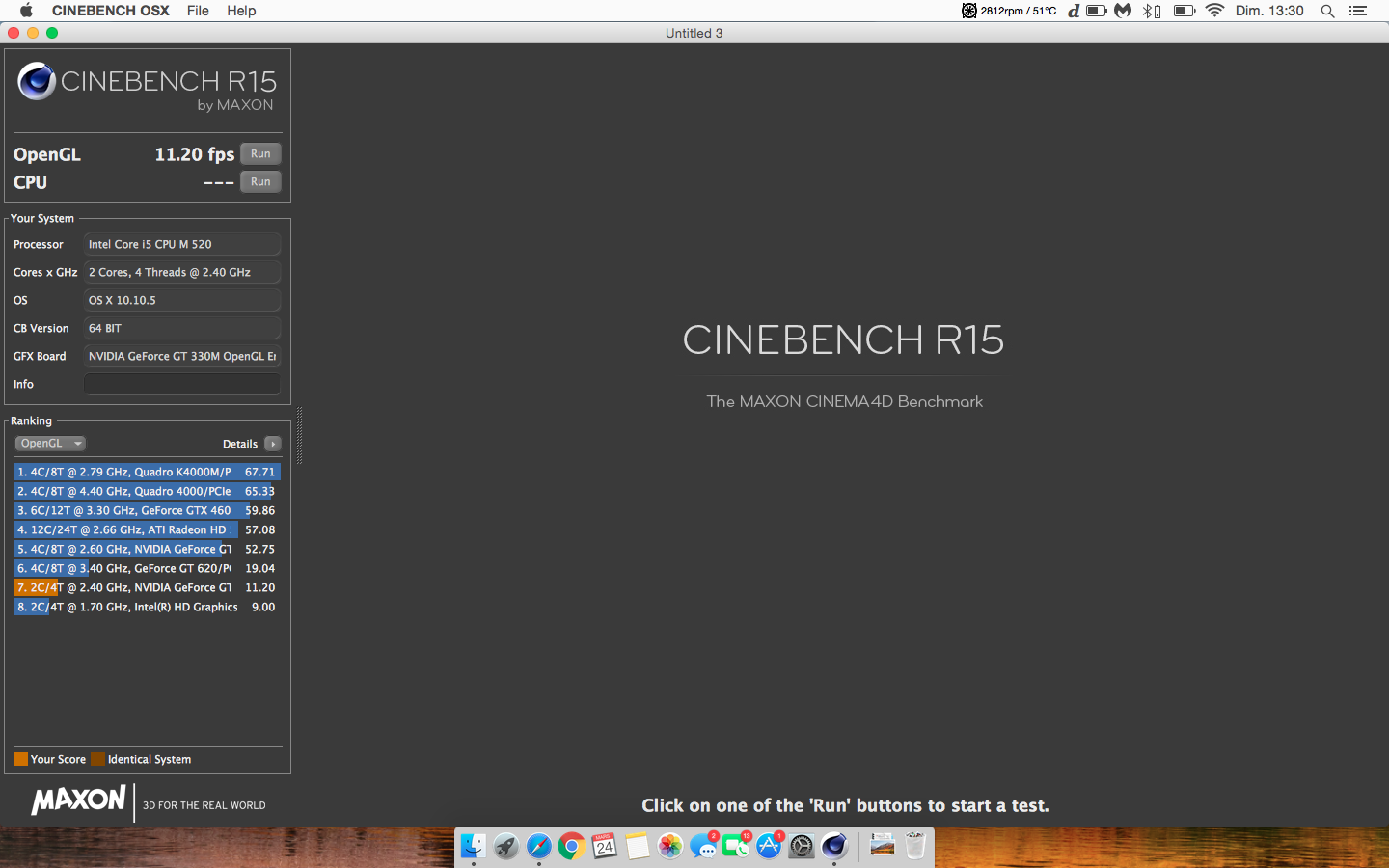The height and width of the screenshot is (868, 1389).
Task: Click the OpenGL 11.20 fps score
Action: (195, 154)
